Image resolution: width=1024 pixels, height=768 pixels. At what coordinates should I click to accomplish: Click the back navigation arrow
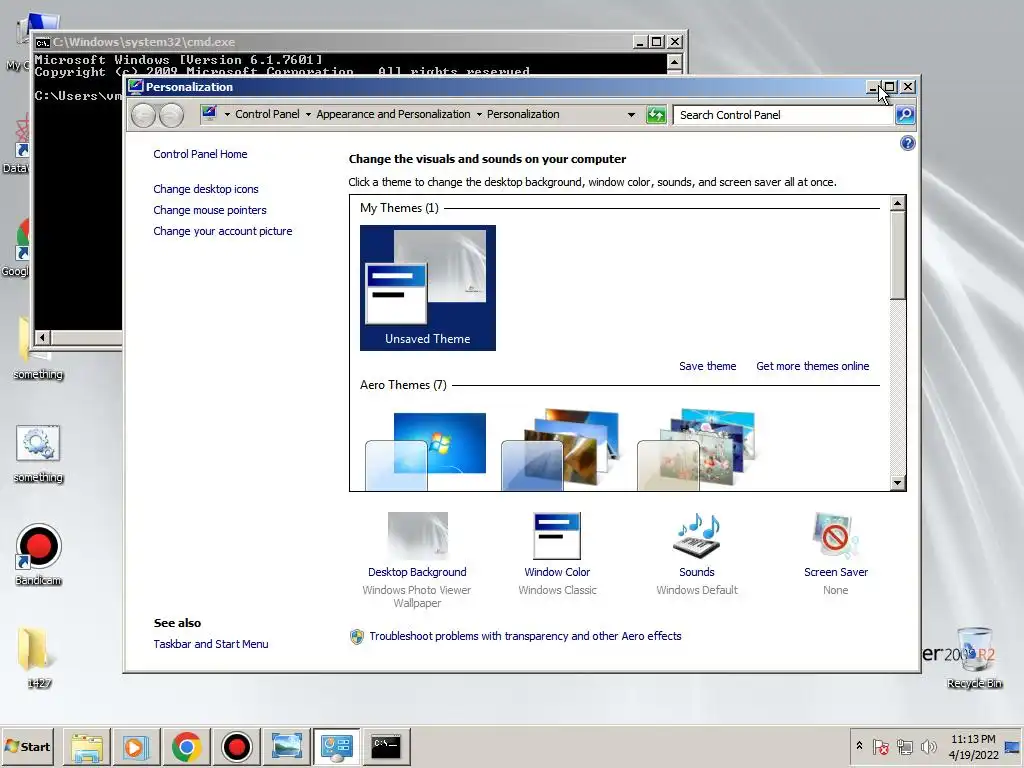tap(143, 116)
